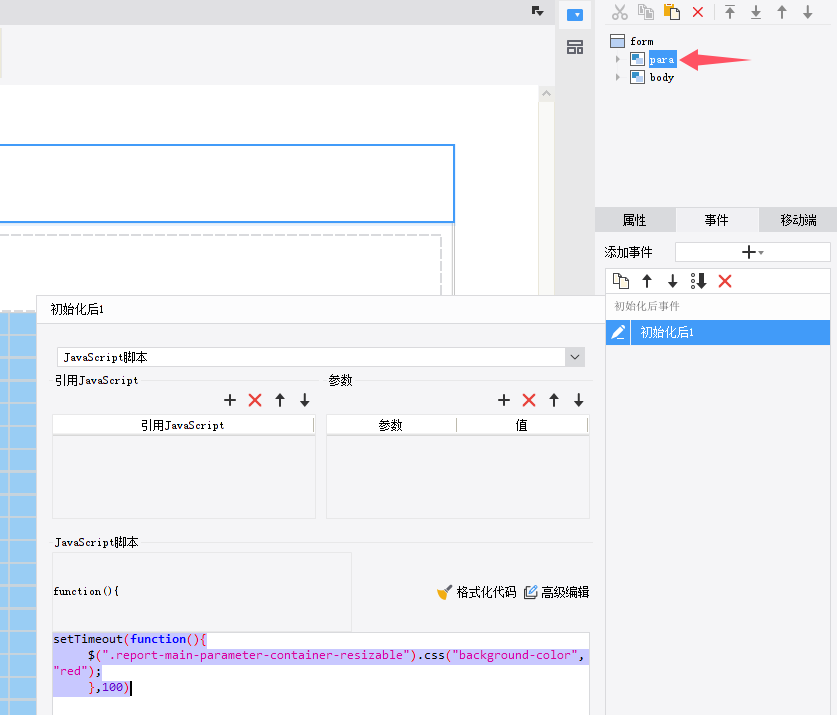Expand the para node in the component tree
Viewport: 837px width, 715px height.
pos(618,60)
